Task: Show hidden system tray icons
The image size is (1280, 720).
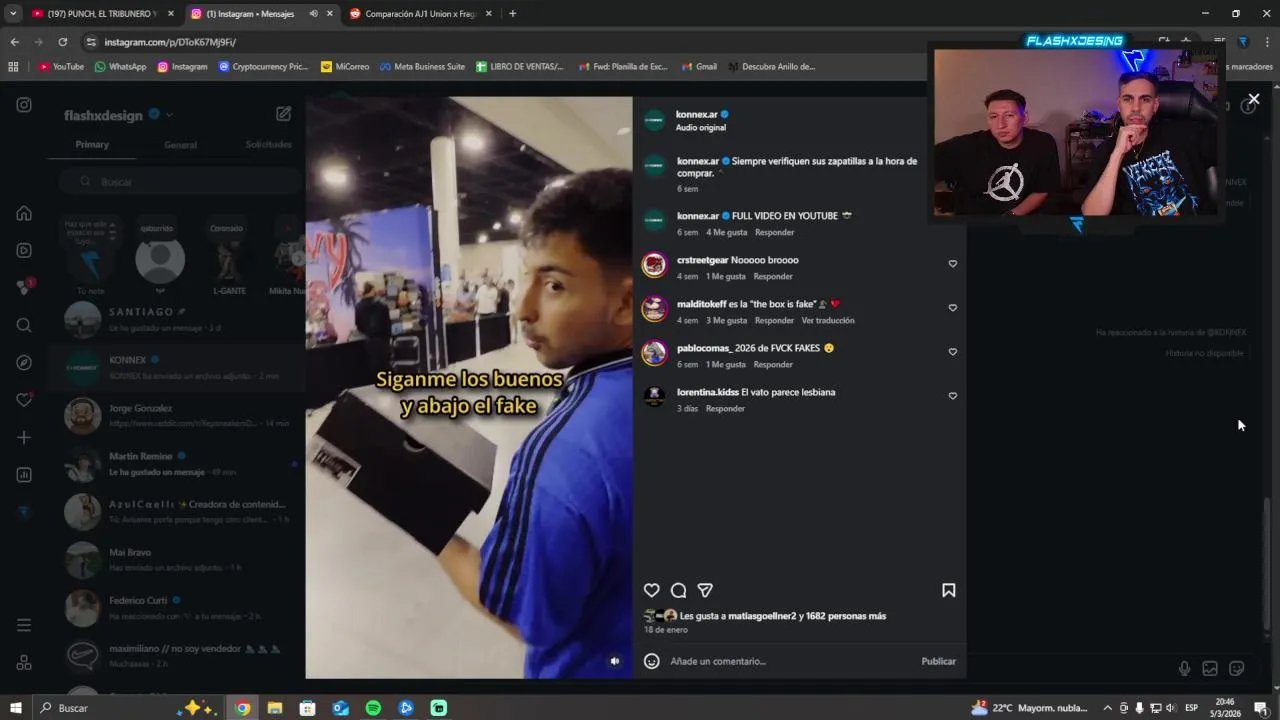Action: [x=1107, y=708]
